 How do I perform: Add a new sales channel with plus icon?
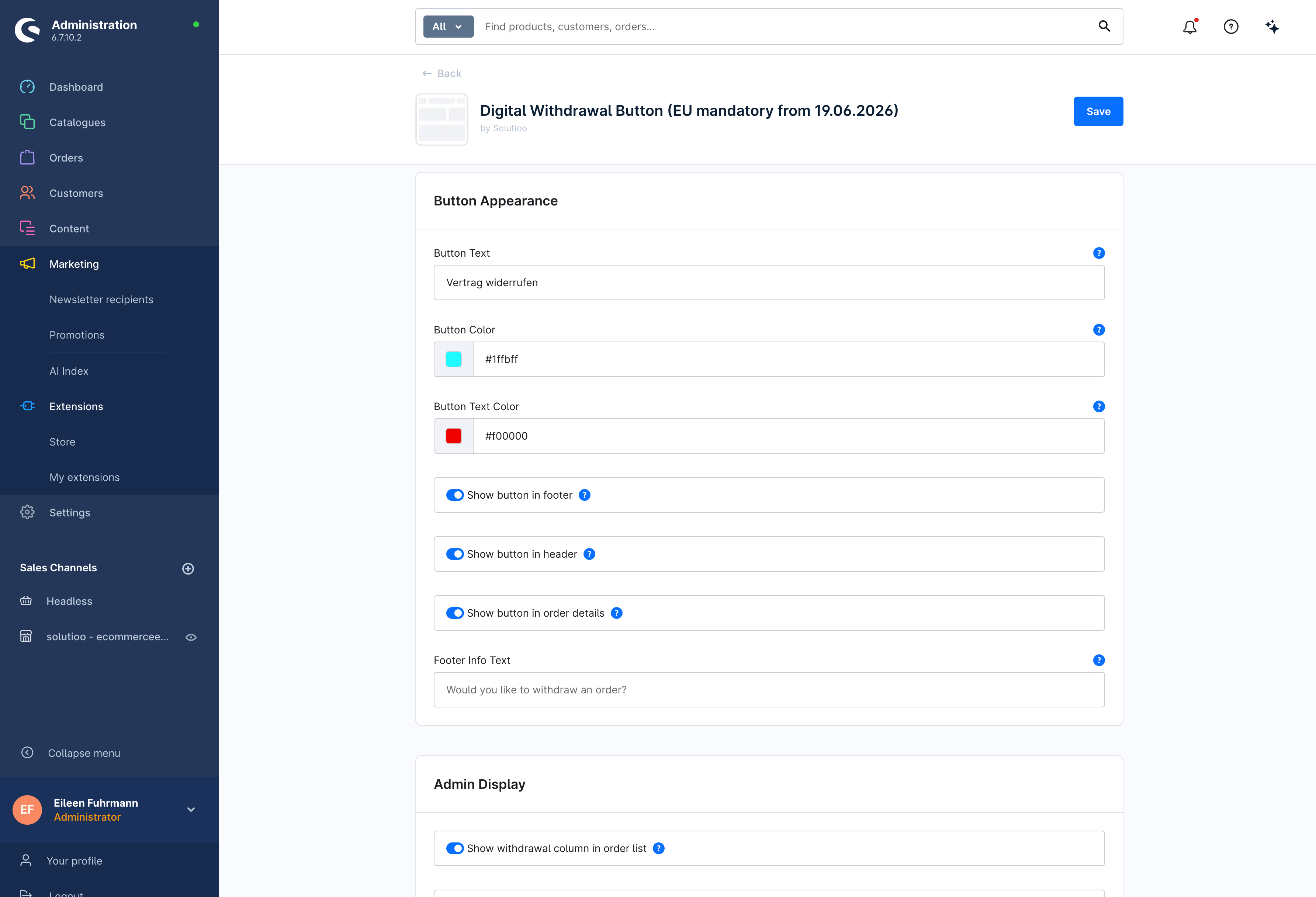point(188,568)
